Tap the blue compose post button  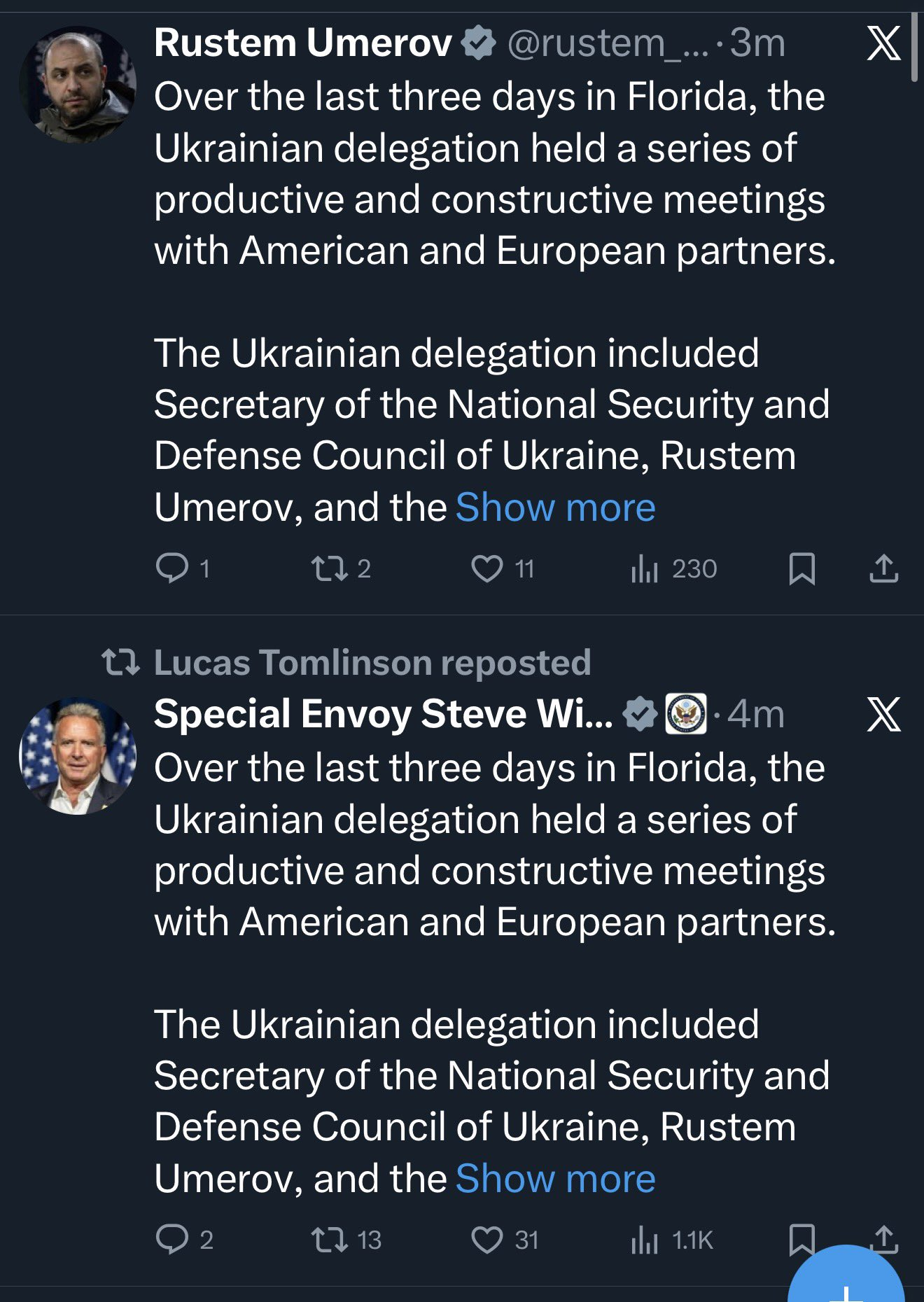pyautogui.click(x=847, y=1281)
